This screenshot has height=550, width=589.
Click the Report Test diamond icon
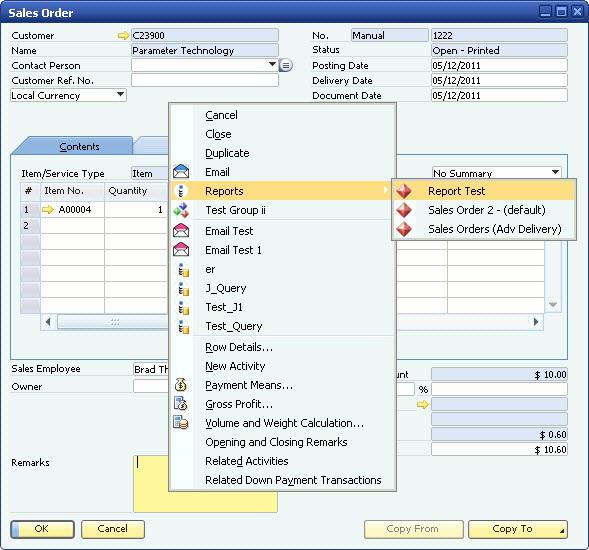tap(404, 191)
